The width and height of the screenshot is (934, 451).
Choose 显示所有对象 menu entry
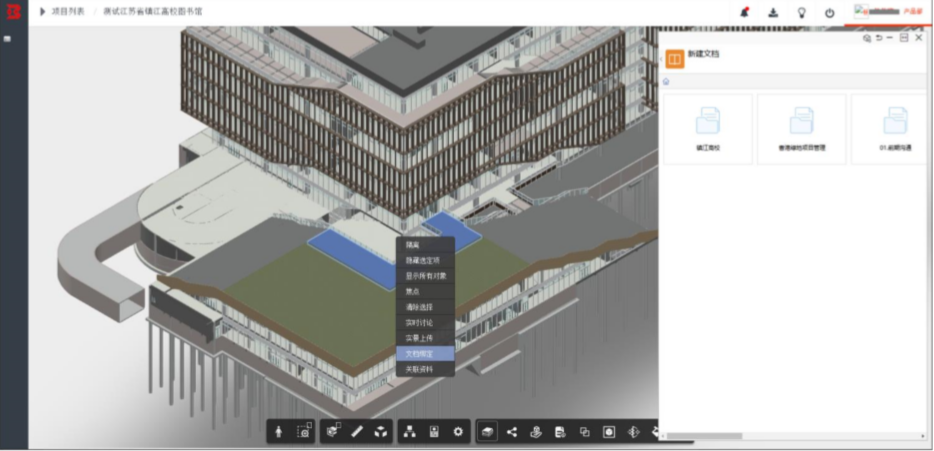tap(425, 276)
